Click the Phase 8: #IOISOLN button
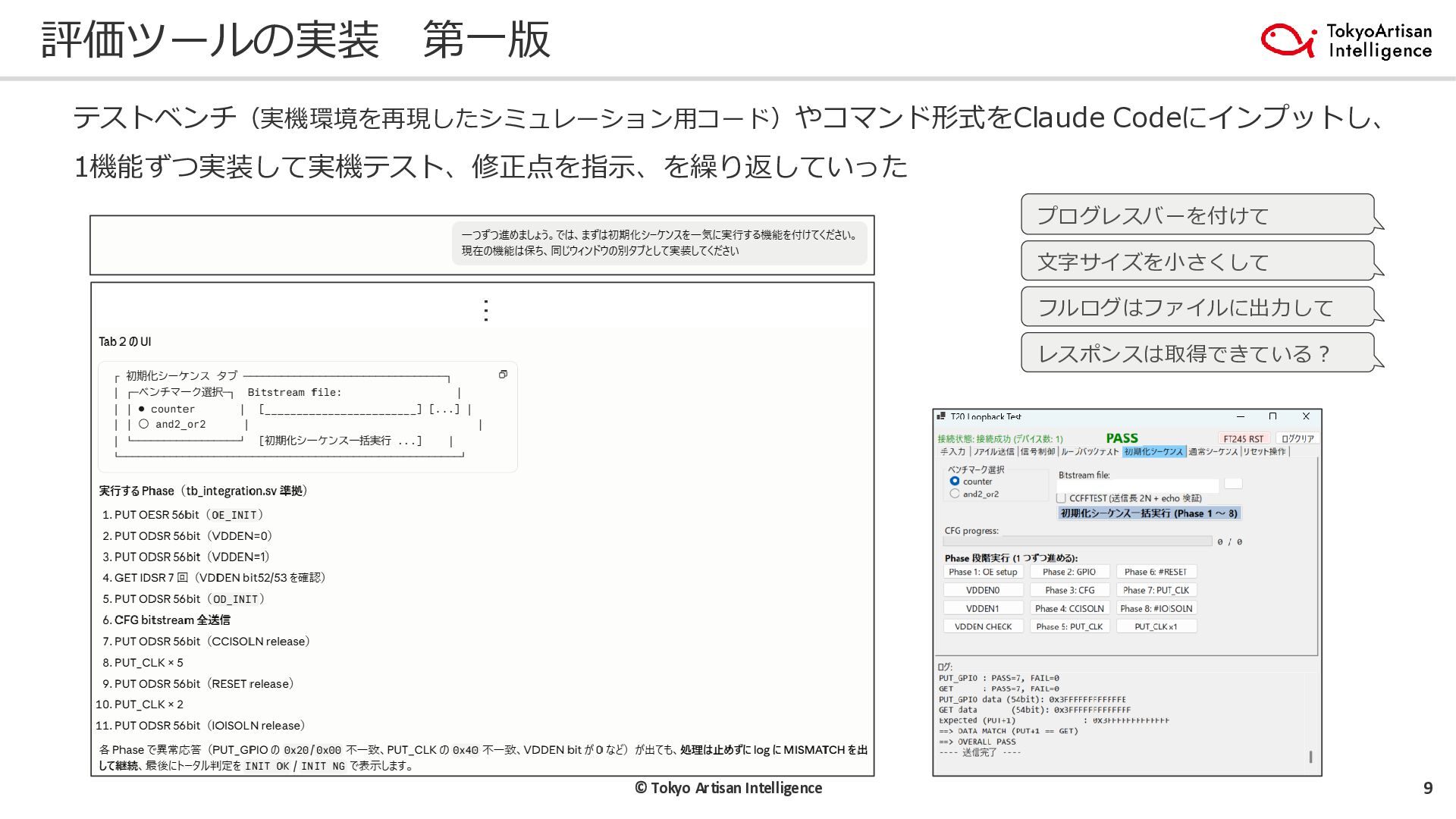 (x=1156, y=608)
